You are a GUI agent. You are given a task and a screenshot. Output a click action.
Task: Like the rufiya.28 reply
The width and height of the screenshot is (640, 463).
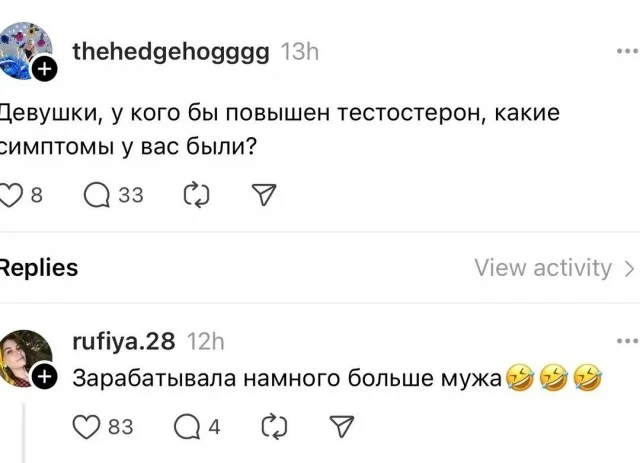(89, 427)
